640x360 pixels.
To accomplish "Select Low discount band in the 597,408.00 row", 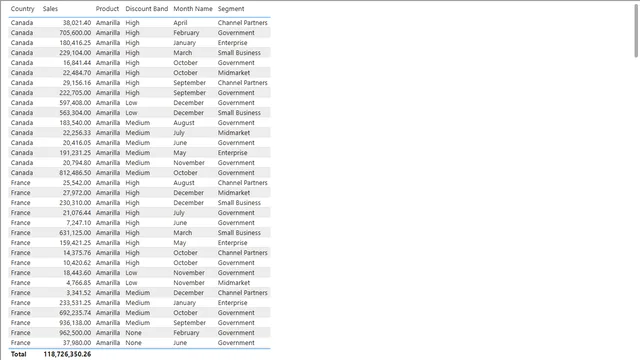I will coord(131,103).
